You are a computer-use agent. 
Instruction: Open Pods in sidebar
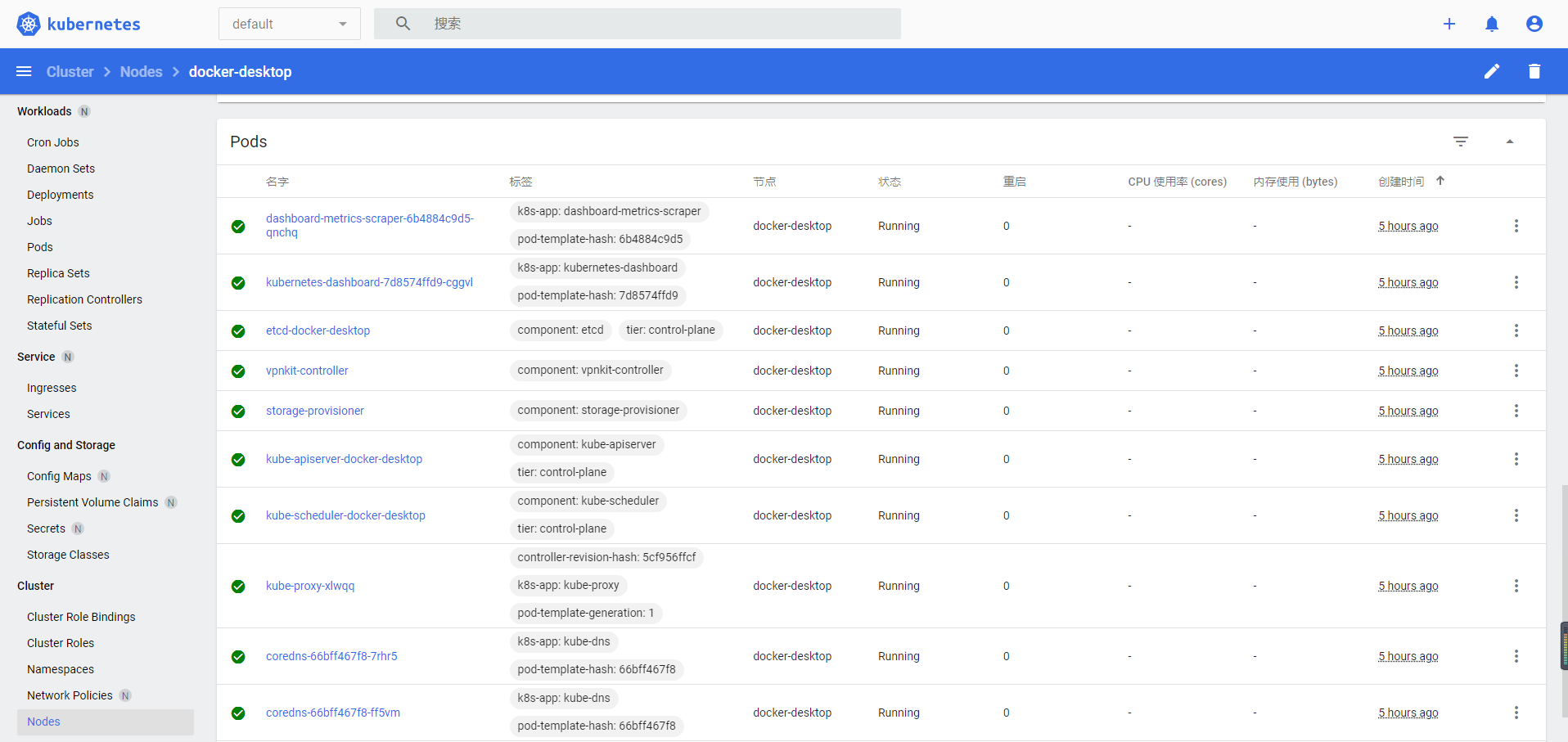tap(39, 247)
